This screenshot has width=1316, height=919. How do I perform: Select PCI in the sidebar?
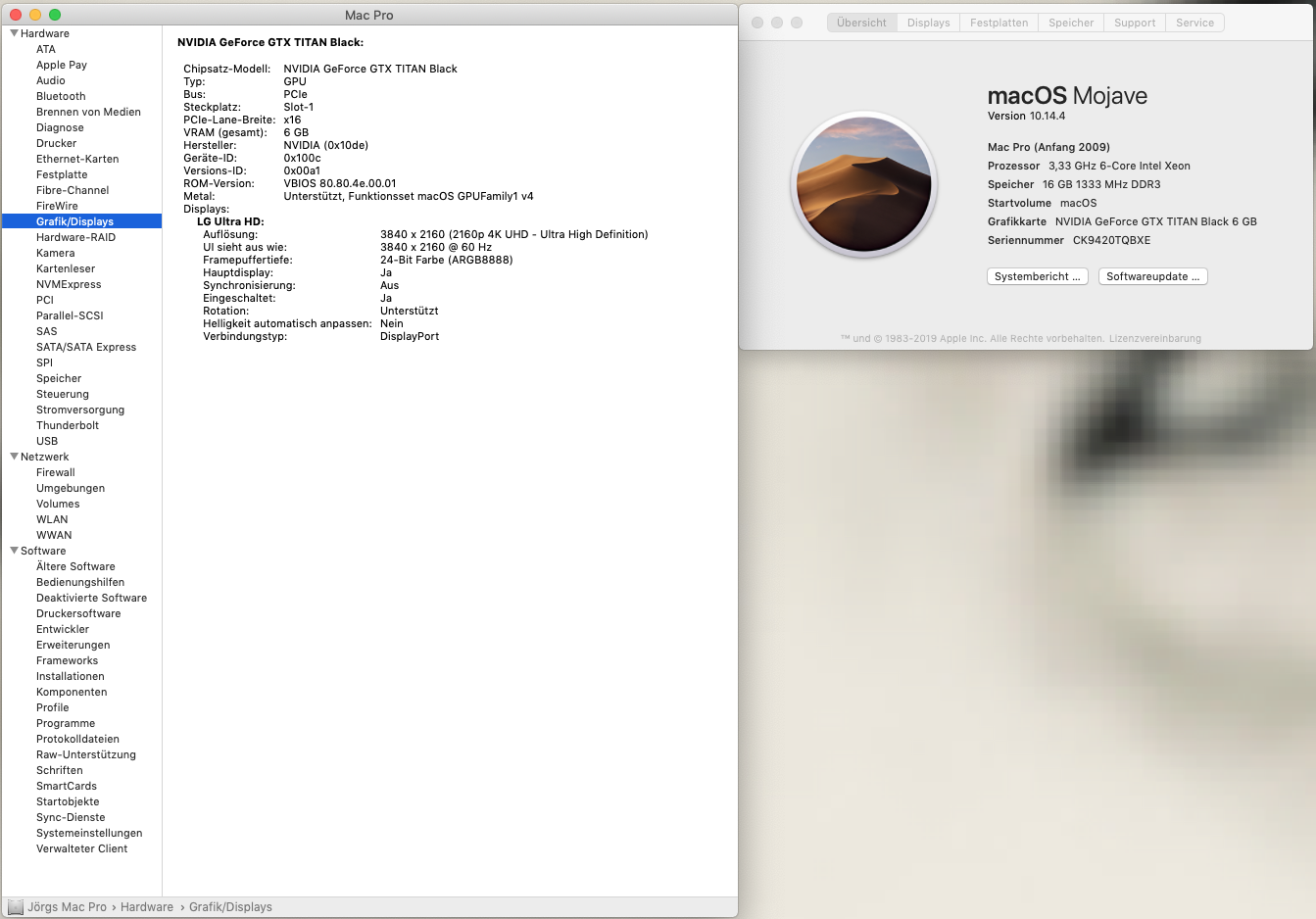pos(45,300)
